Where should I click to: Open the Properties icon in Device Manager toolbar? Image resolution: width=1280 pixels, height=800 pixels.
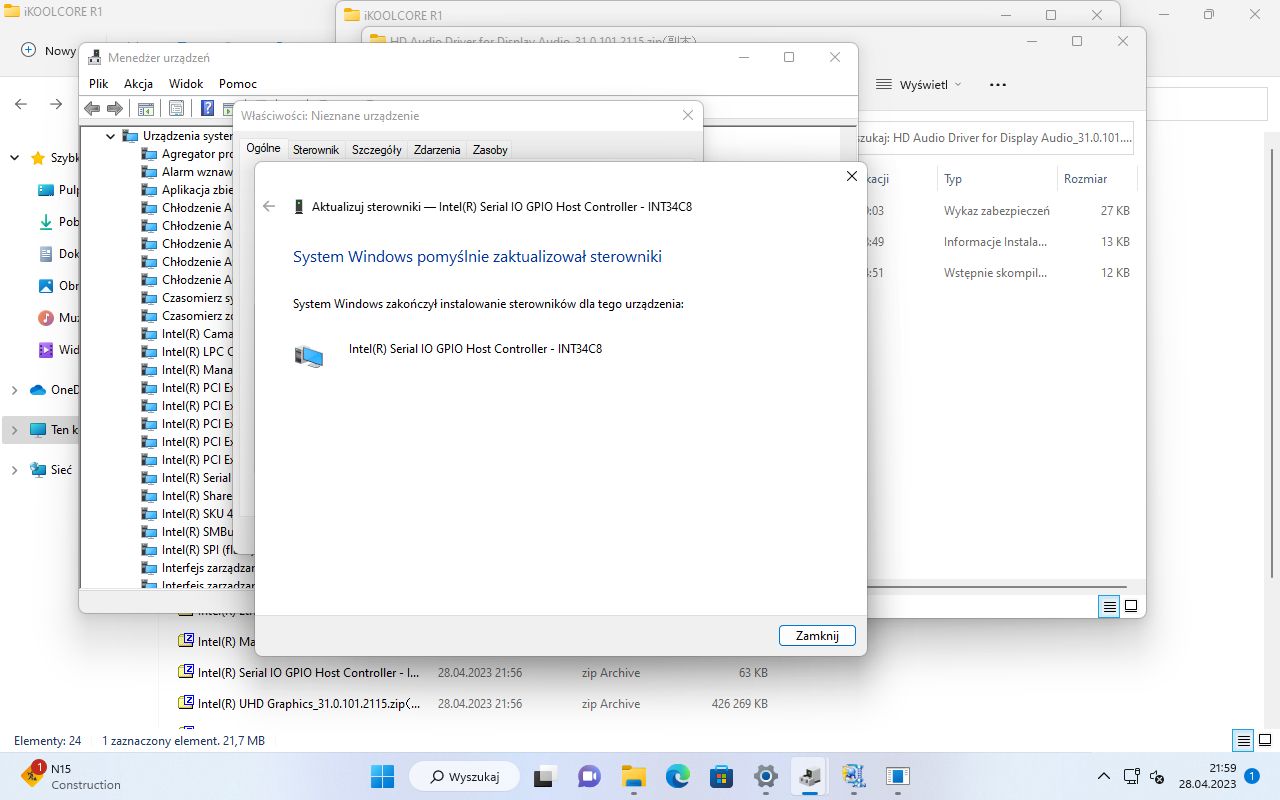(176, 108)
